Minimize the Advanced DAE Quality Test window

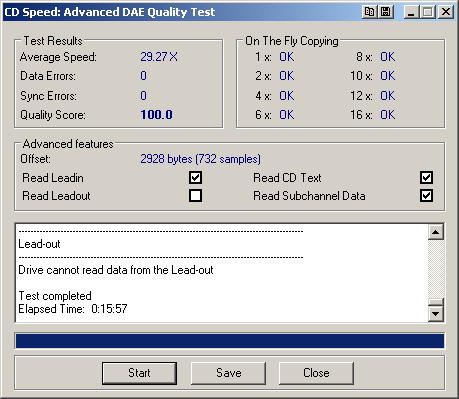(x=412, y=12)
